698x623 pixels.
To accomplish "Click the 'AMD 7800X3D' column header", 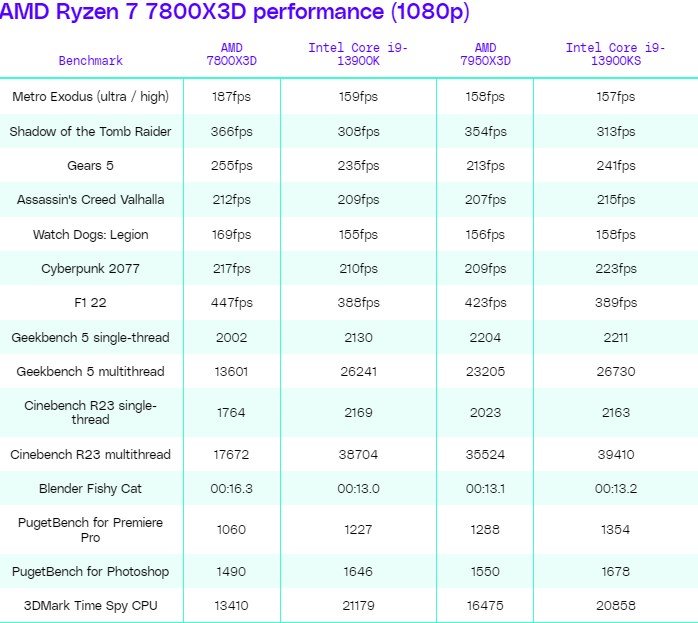I will pyautogui.click(x=231, y=54).
